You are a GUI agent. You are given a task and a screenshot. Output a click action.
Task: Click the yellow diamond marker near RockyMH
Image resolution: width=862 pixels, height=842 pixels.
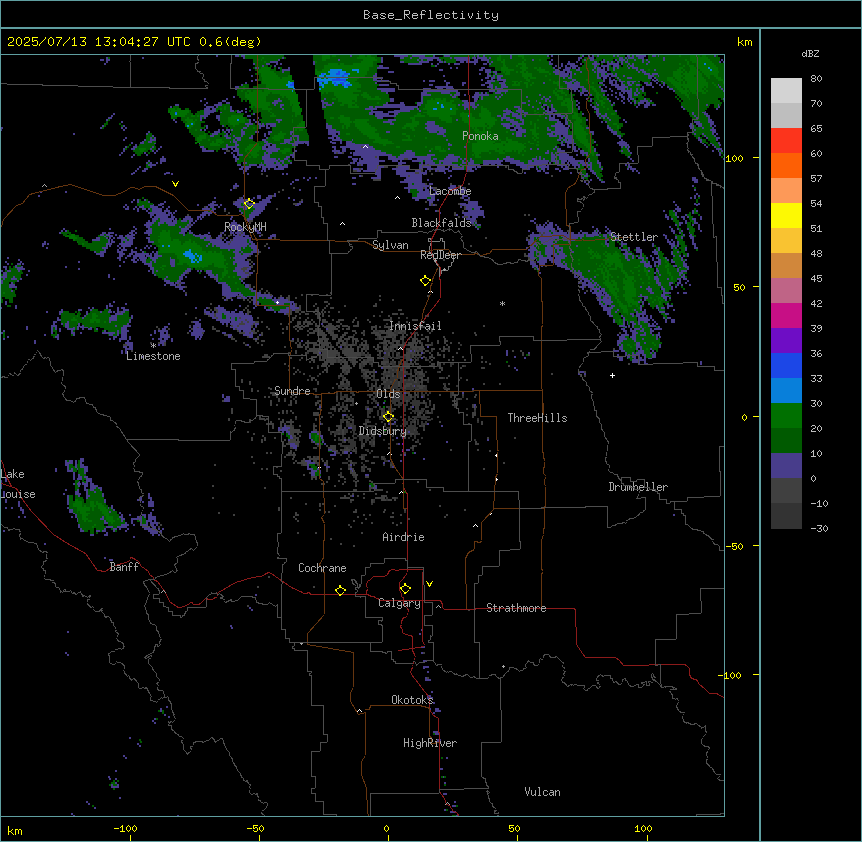click(x=249, y=204)
